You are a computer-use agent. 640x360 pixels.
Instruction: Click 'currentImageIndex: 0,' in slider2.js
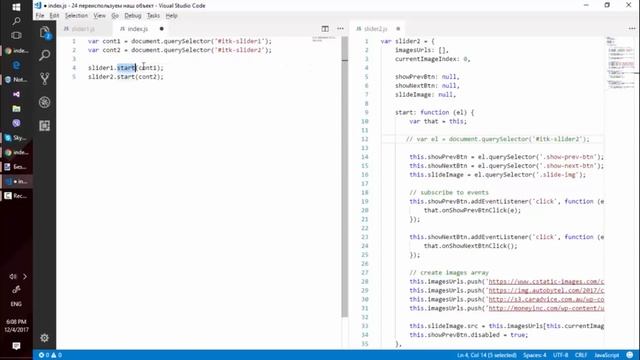tap(432, 59)
